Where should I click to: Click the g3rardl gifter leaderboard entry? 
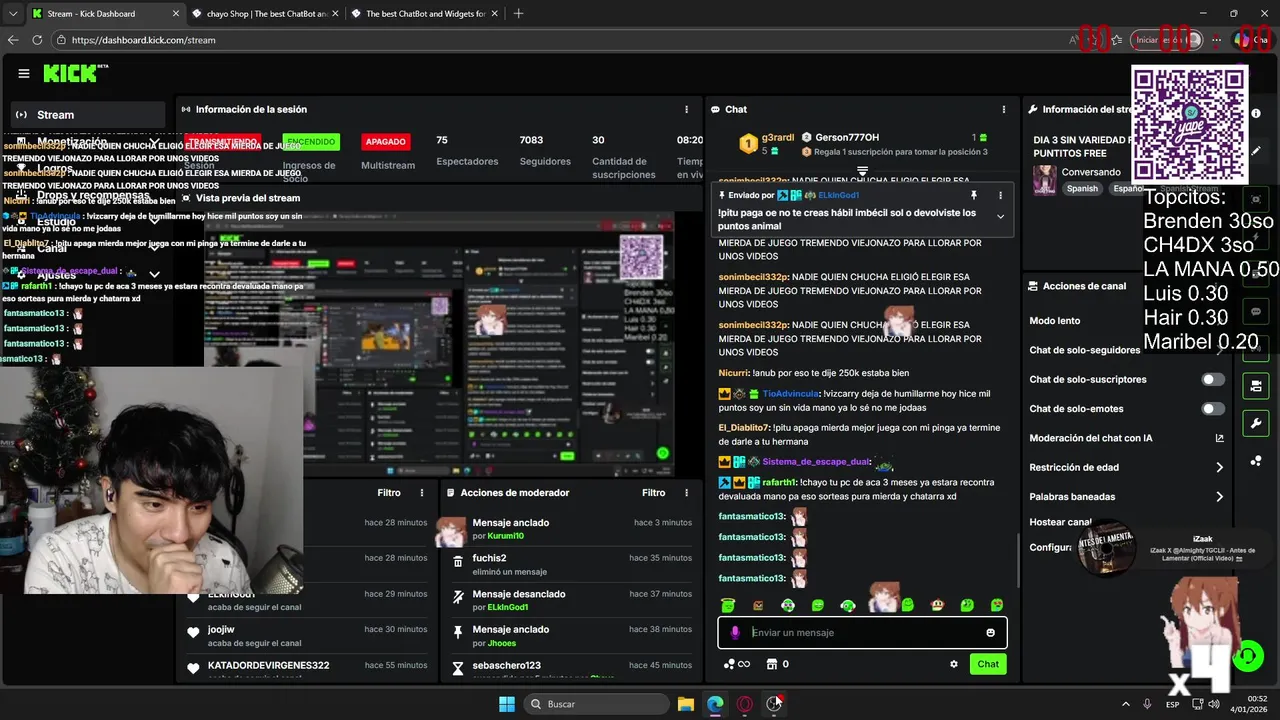coord(766,144)
